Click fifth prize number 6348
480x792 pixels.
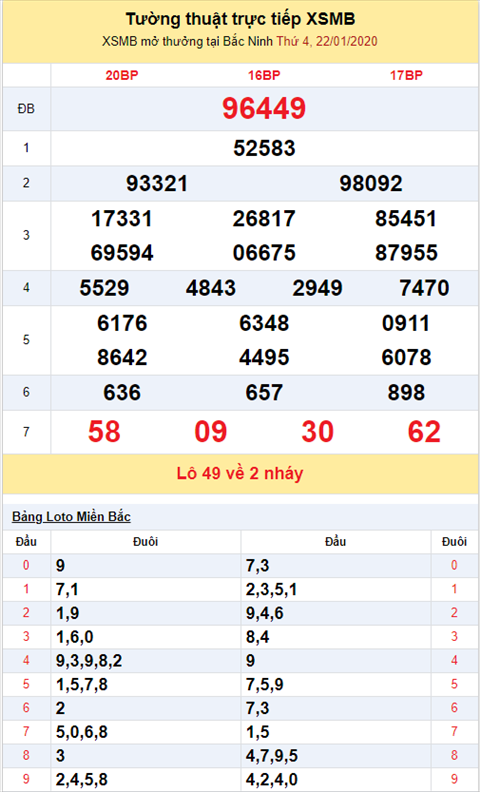pyautogui.click(x=264, y=323)
